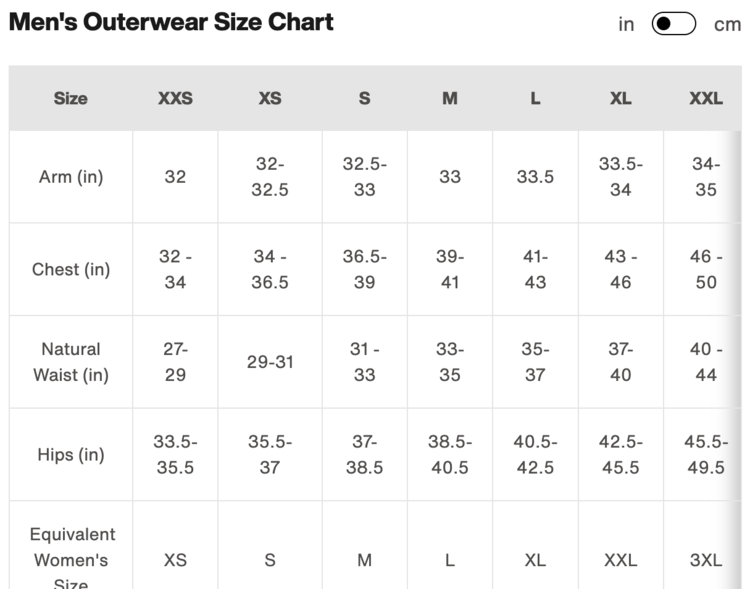Click the M size column header

tap(450, 98)
